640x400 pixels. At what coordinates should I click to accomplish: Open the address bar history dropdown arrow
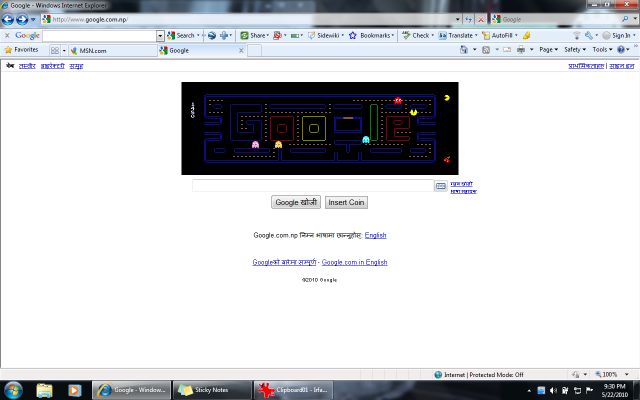click(458, 19)
